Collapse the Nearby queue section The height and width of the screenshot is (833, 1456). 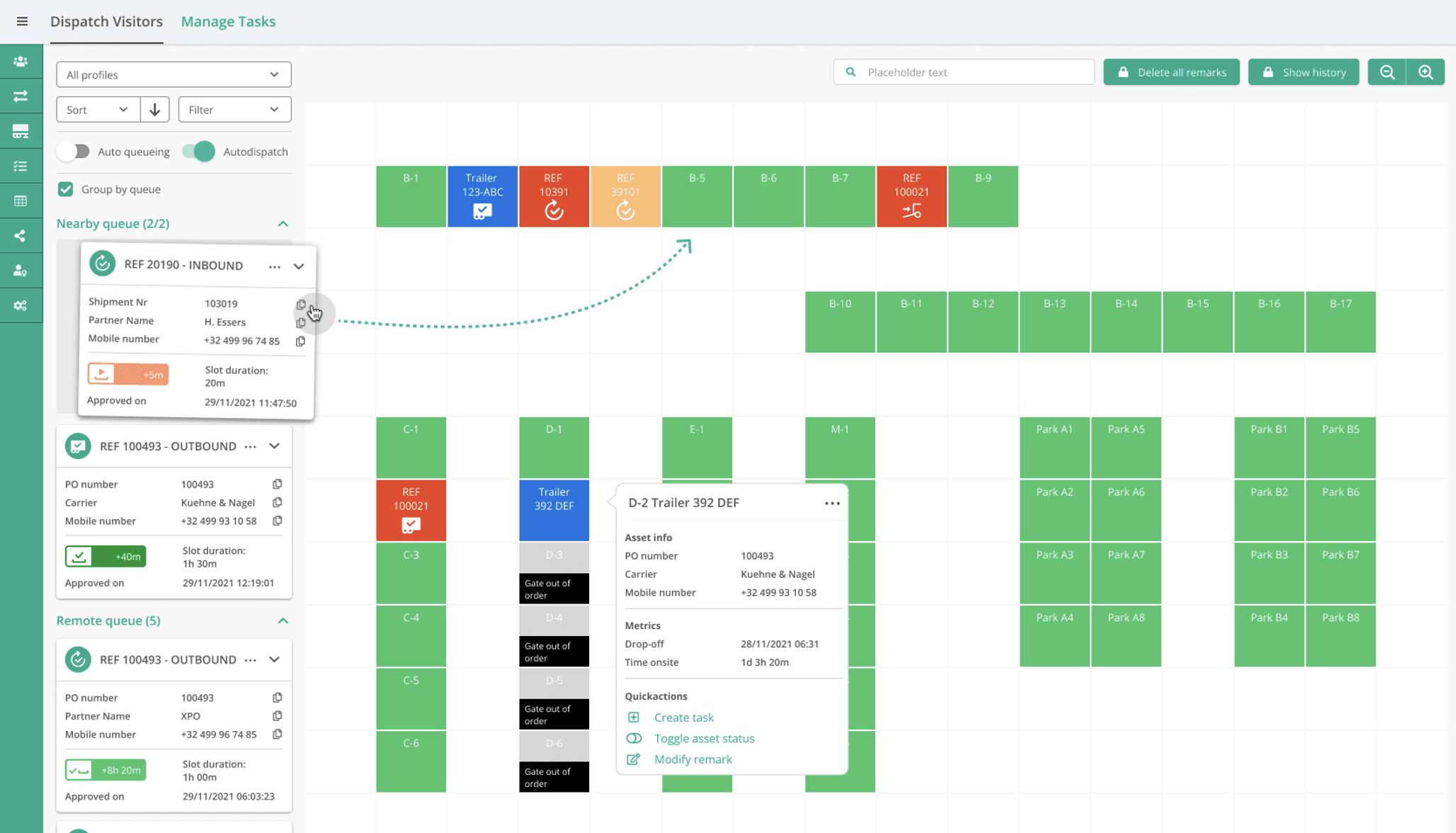283,224
